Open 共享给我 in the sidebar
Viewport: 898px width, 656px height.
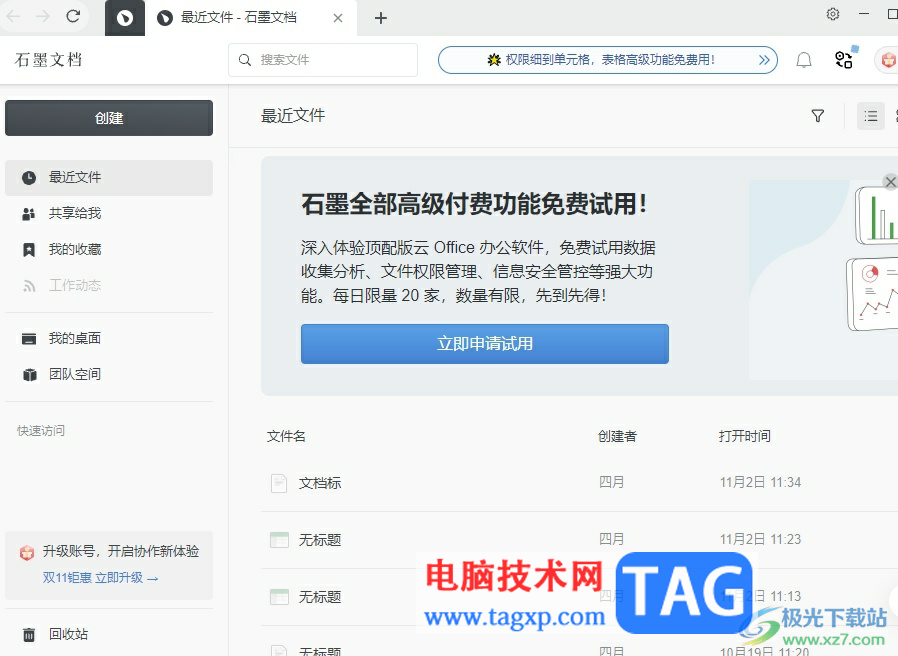[109, 214]
